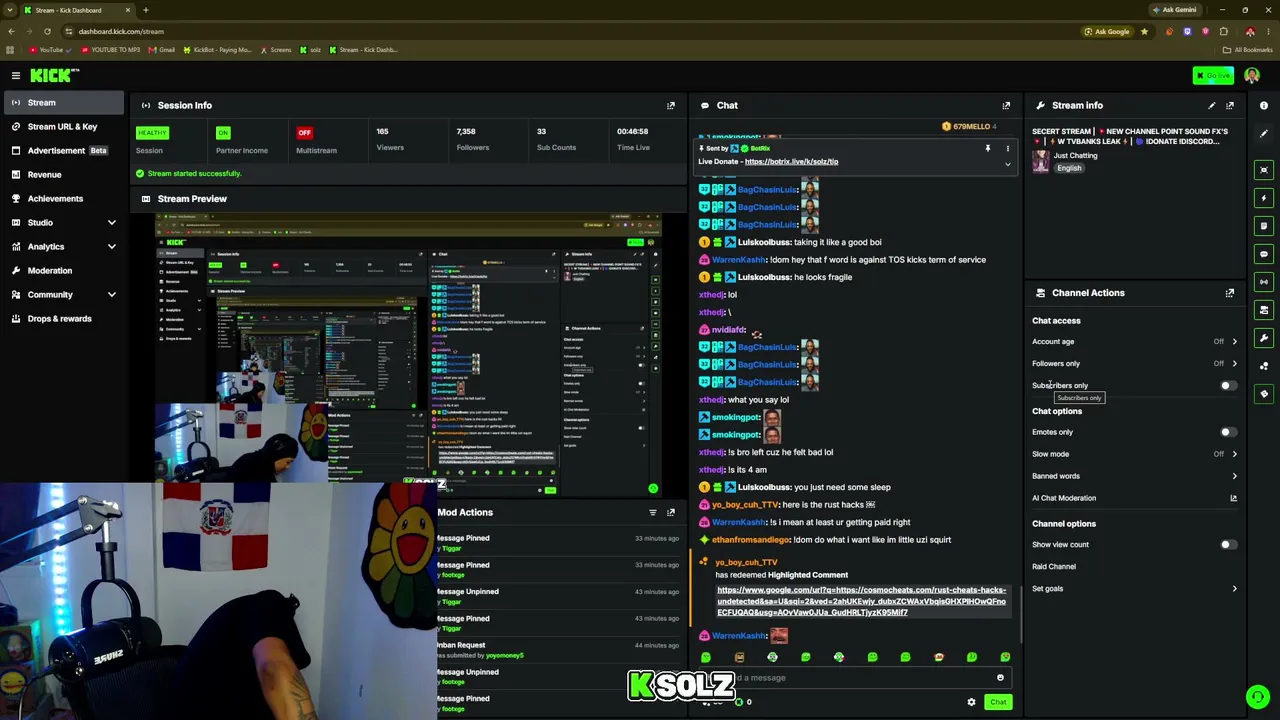Select the username ethanfromsandiego in chat
Viewport: 1280px width, 720px height.
751,540
